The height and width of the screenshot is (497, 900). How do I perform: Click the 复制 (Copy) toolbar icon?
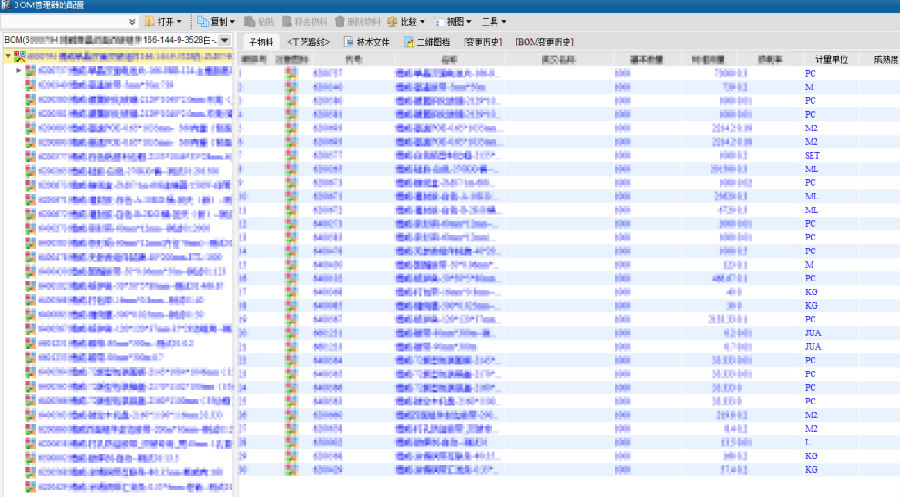[x=202, y=21]
